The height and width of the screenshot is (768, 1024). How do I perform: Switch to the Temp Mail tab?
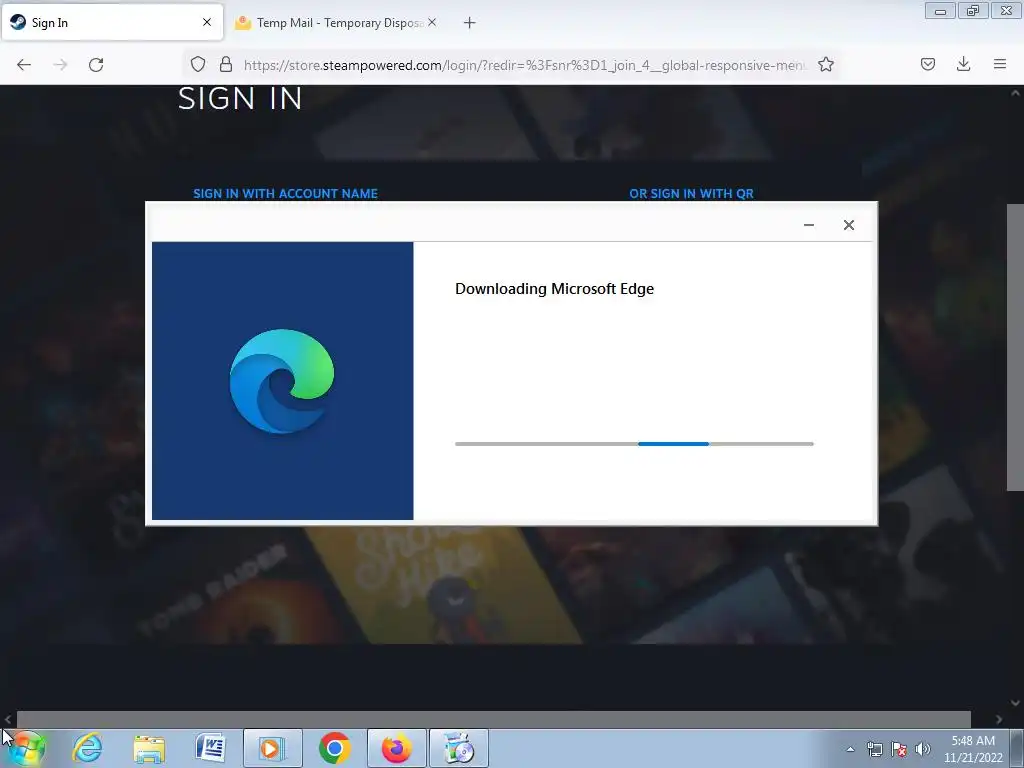335,22
